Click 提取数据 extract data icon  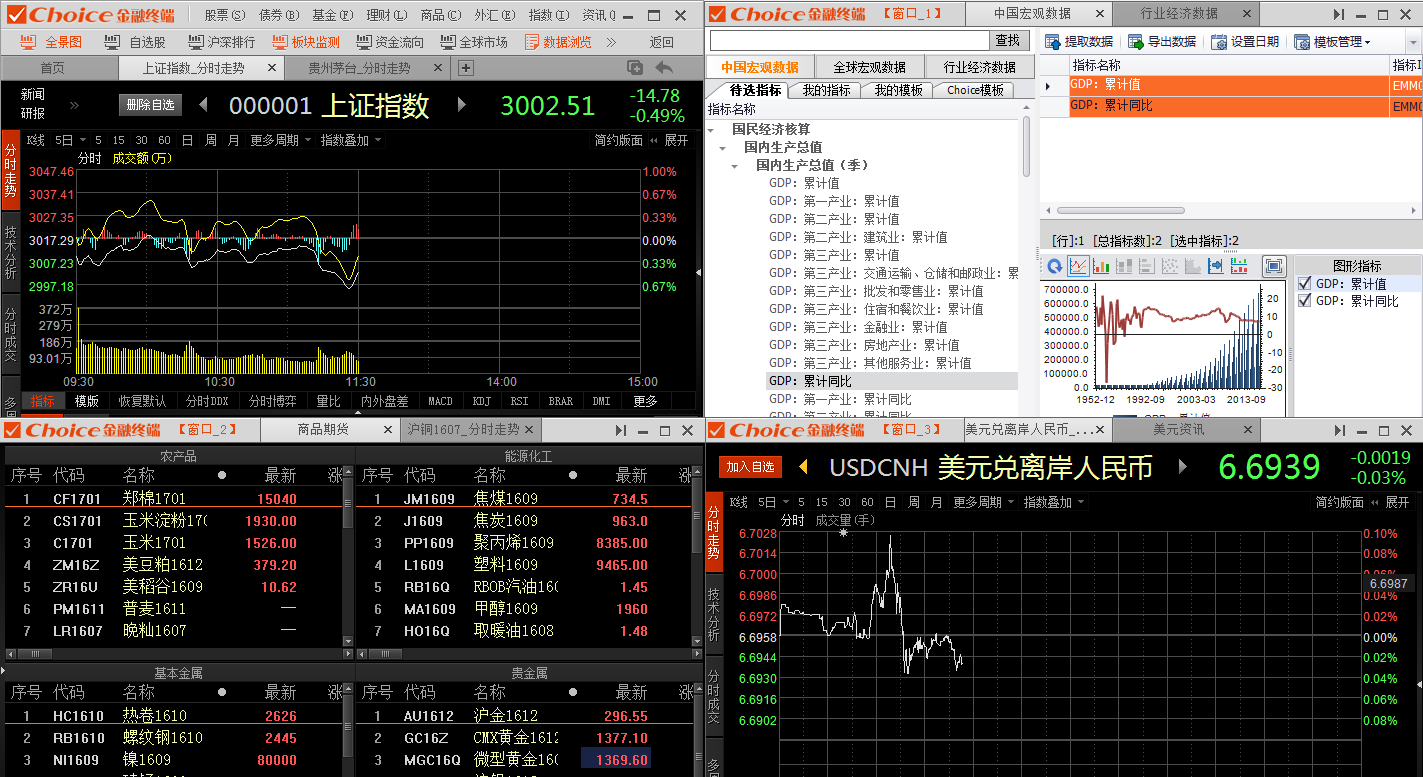point(1079,42)
